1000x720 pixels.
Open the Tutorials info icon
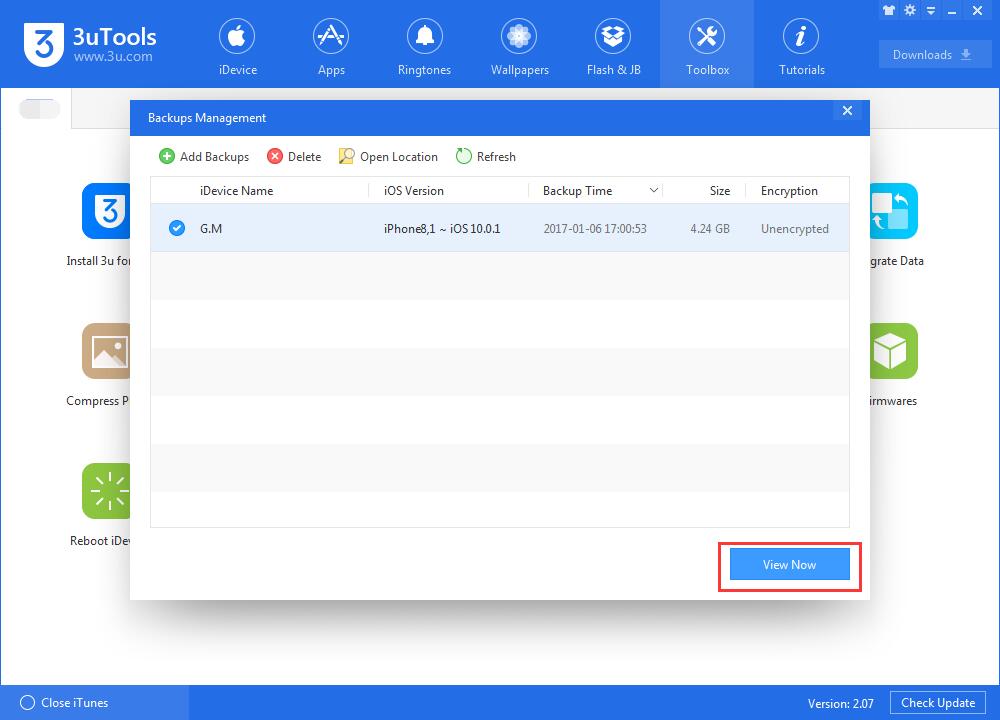pos(801,36)
